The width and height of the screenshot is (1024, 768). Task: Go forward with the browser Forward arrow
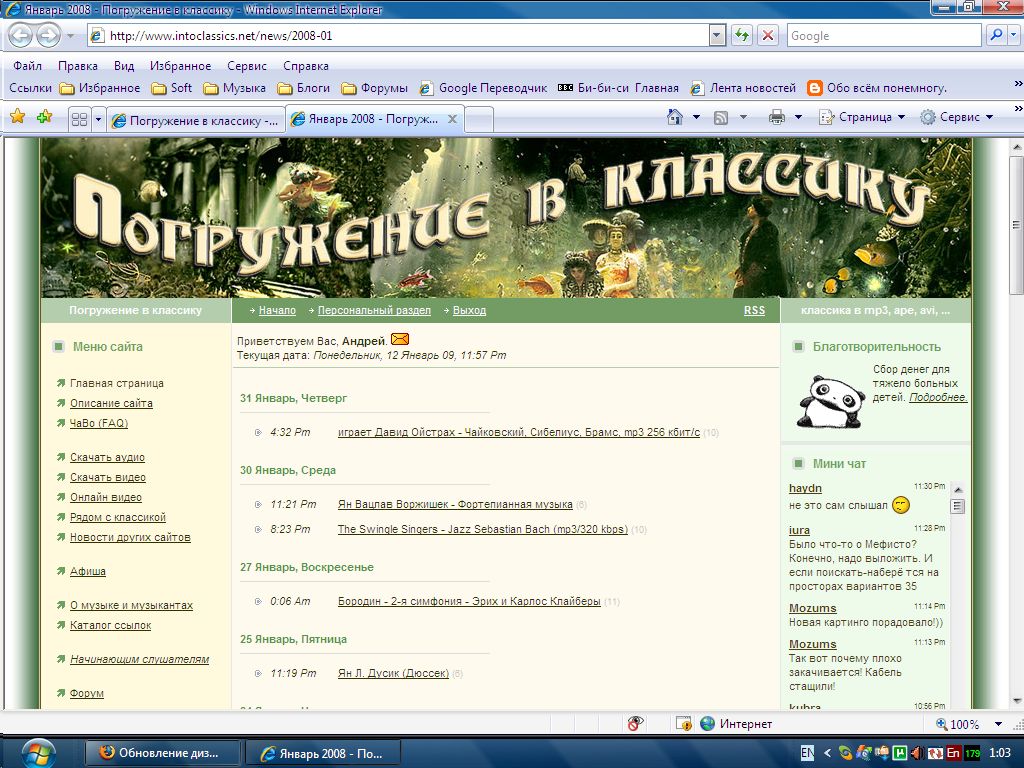click(48, 35)
